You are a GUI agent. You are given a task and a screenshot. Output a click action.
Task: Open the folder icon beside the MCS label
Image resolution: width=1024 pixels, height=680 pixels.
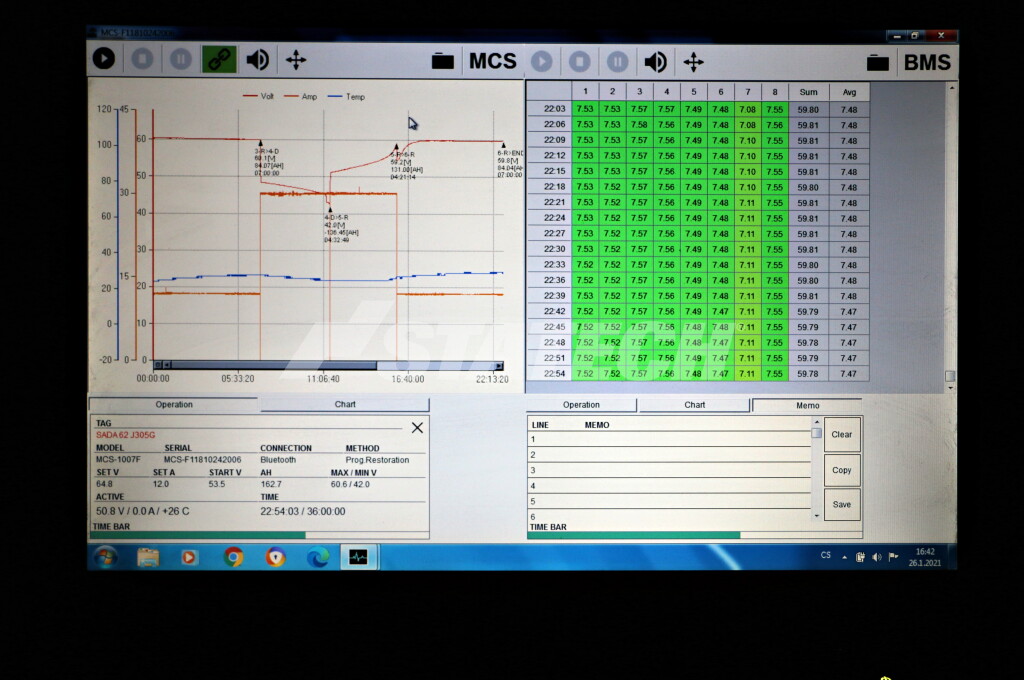pyautogui.click(x=443, y=61)
